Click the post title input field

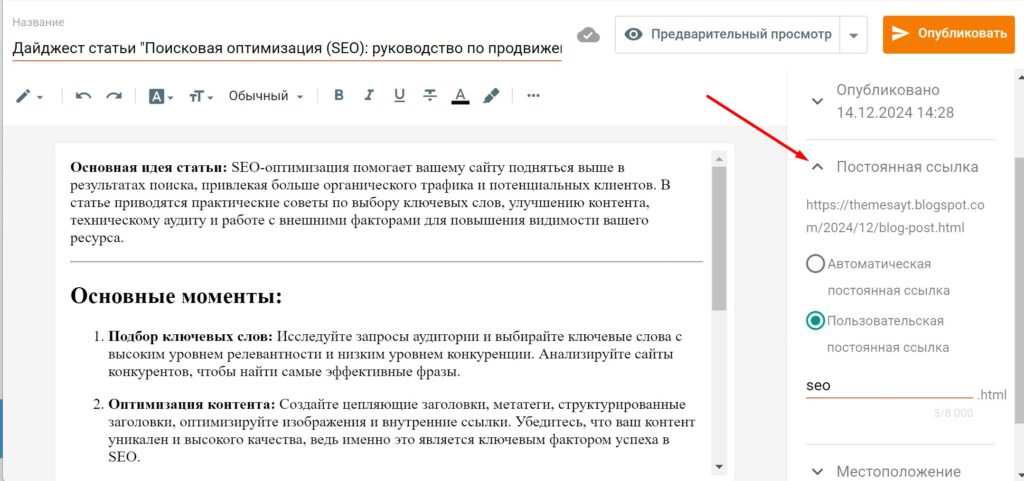pos(287,49)
